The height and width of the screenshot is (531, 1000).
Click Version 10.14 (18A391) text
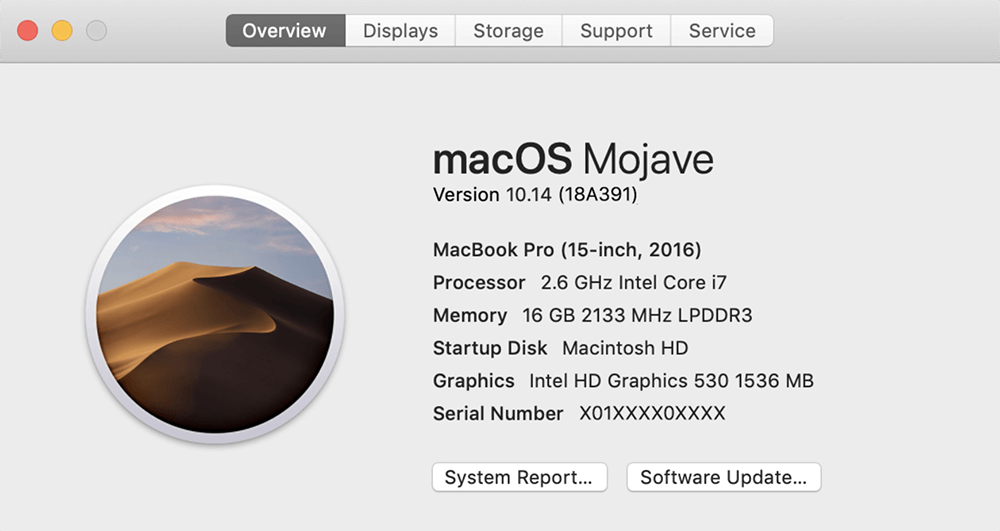point(535,194)
